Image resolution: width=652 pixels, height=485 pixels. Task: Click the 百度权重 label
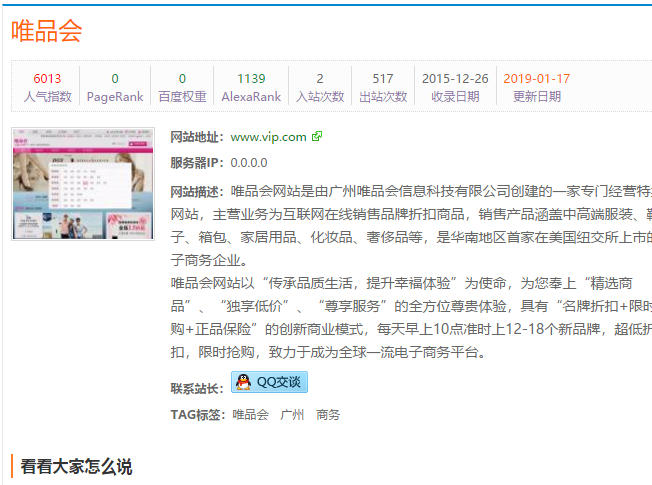click(182, 97)
